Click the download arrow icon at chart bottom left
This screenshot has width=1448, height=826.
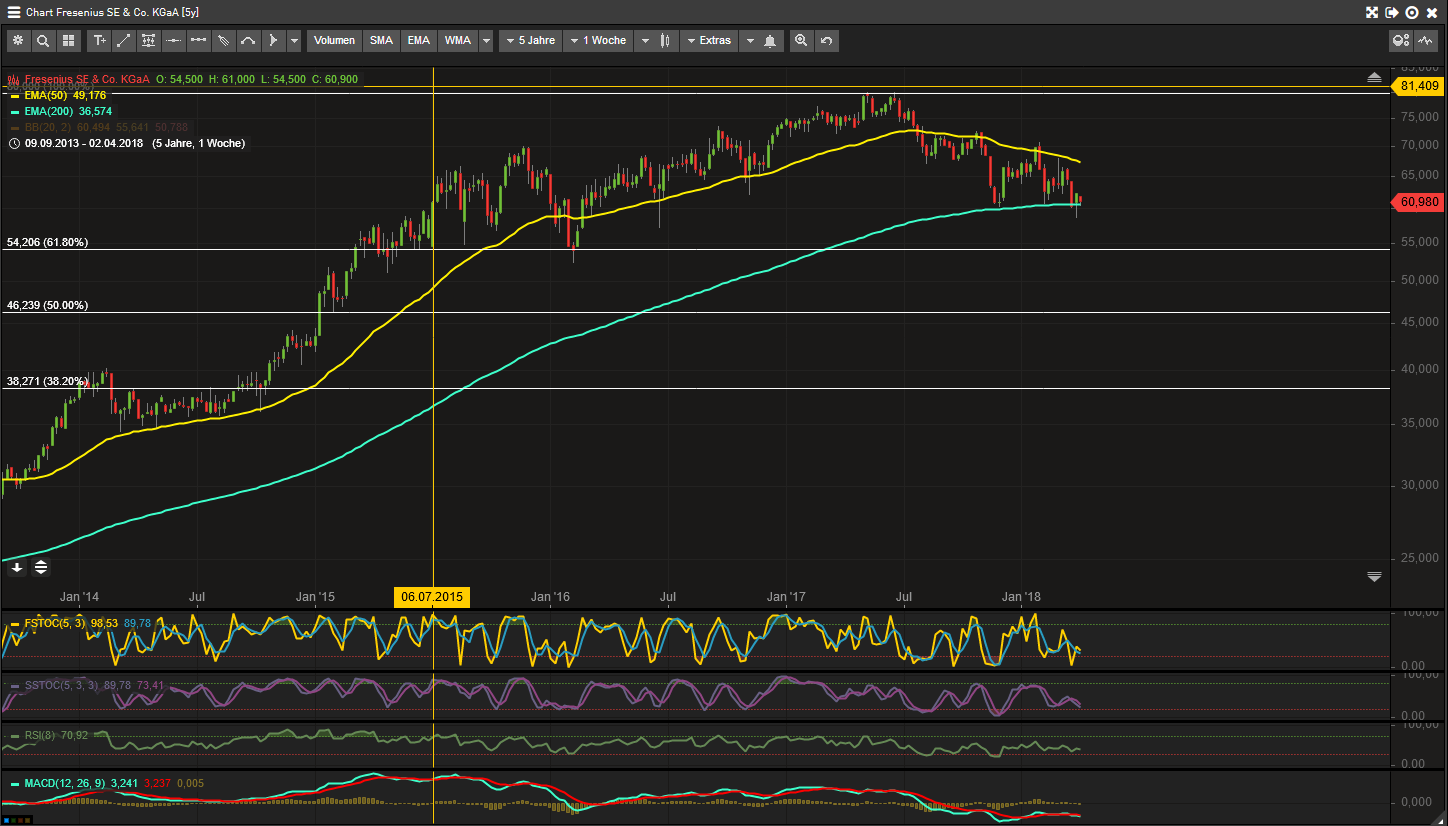[x=16, y=567]
